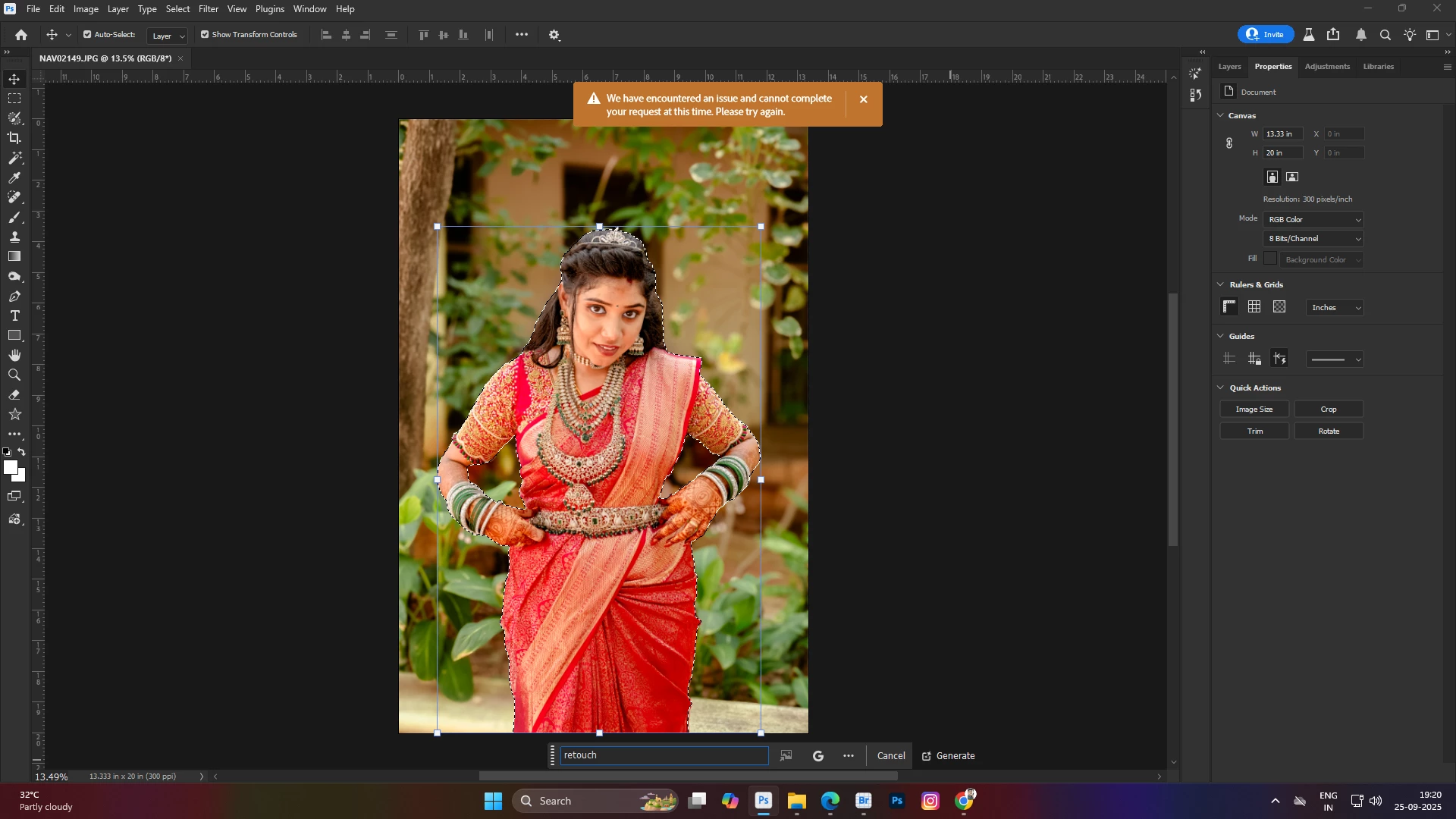Select the Clone Stamp tool

coord(14,237)
